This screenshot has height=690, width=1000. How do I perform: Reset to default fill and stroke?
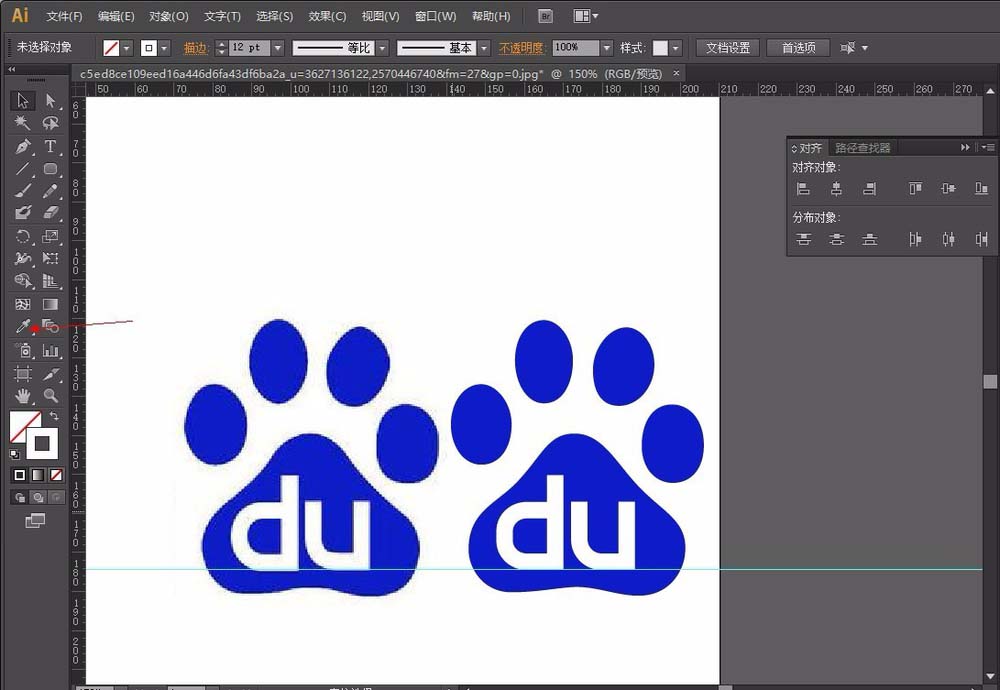click(15, 455)
